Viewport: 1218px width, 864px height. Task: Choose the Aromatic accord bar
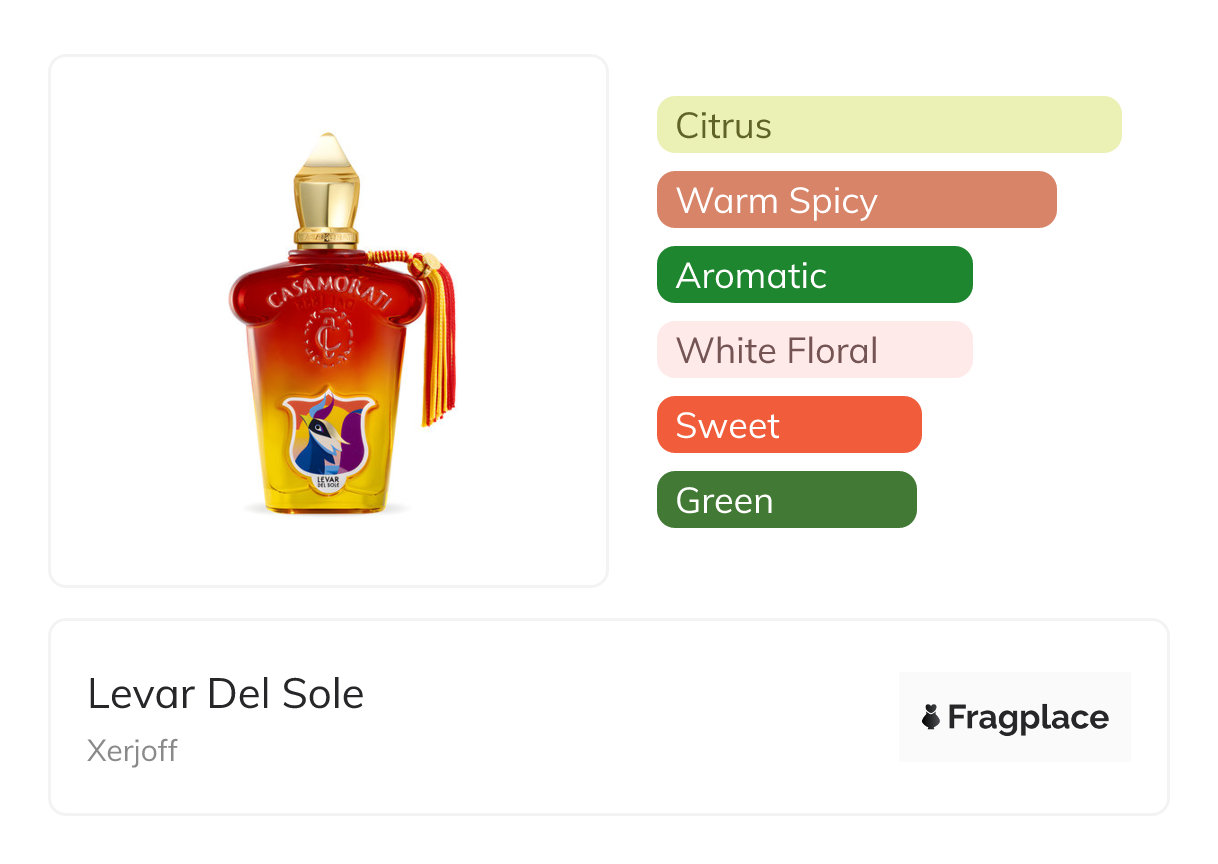[x=815, y=275]
